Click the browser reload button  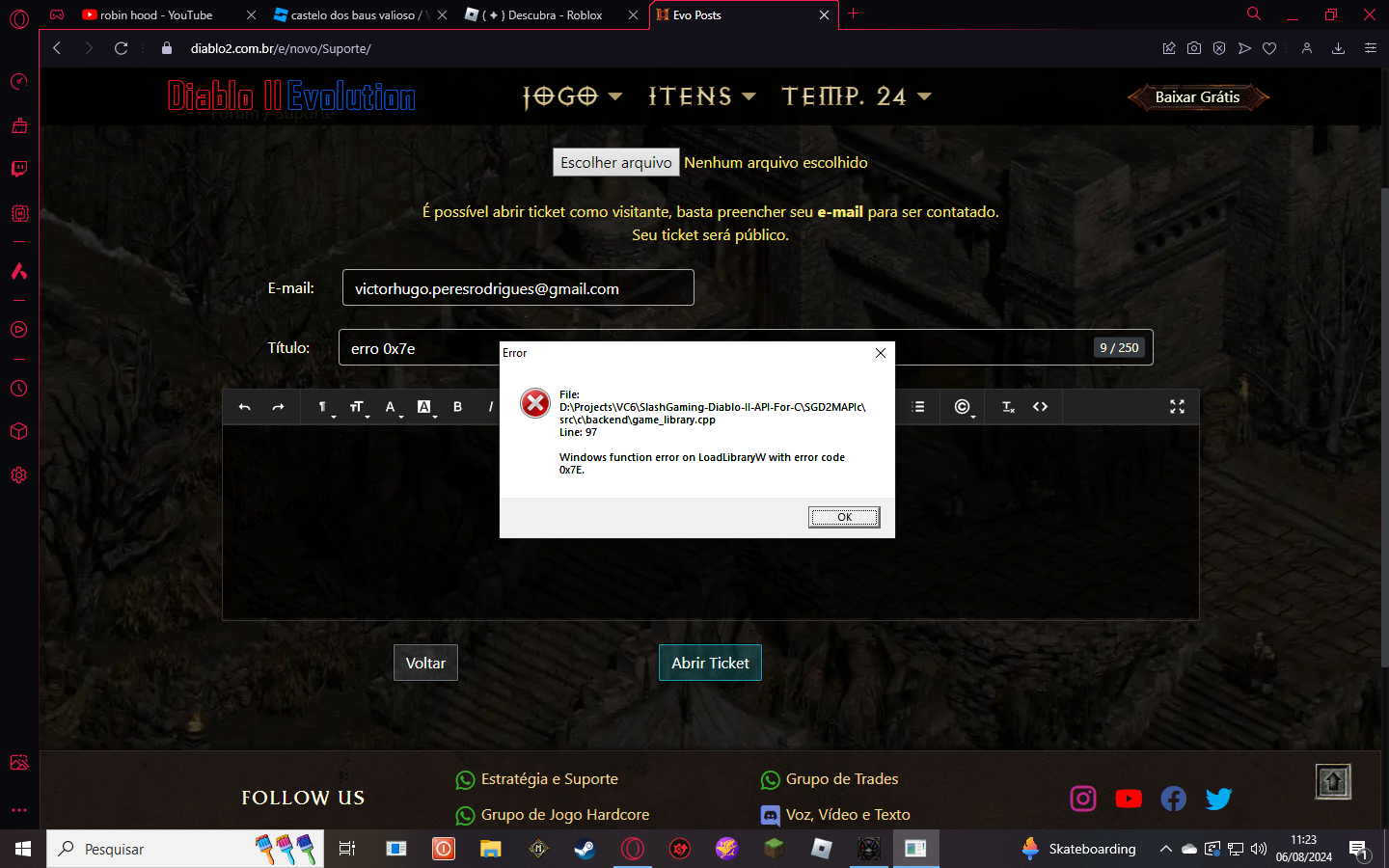click(x=122, y=48)
